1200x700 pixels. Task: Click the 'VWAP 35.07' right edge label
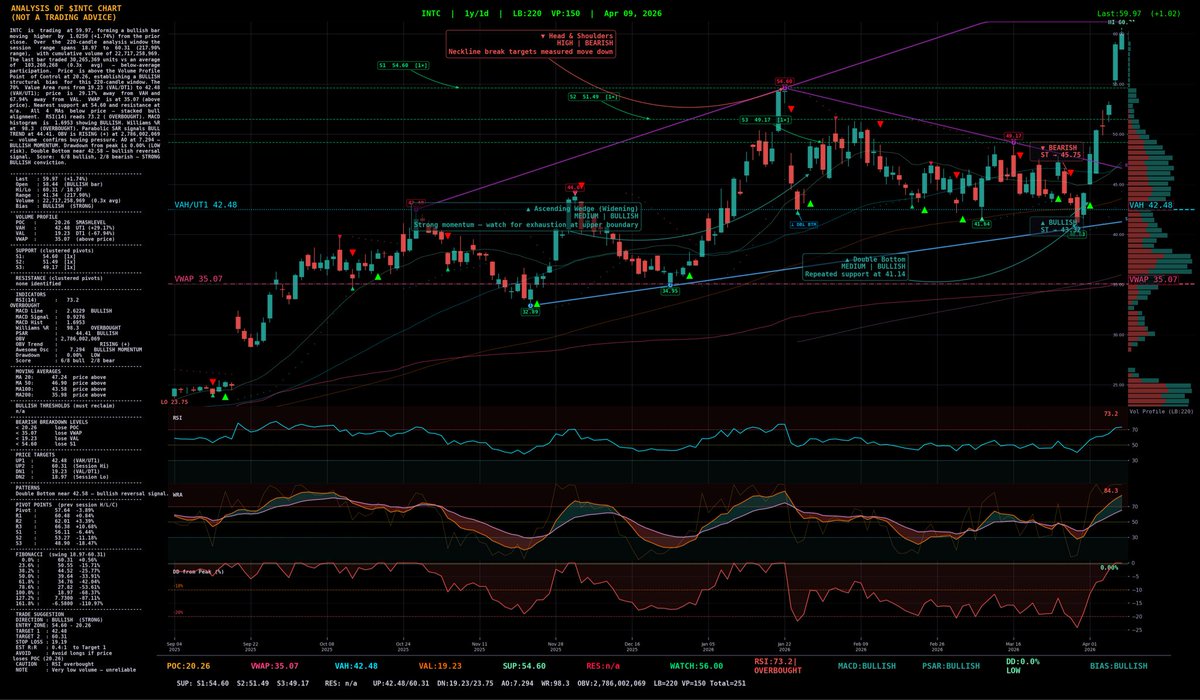(1152, 279)
